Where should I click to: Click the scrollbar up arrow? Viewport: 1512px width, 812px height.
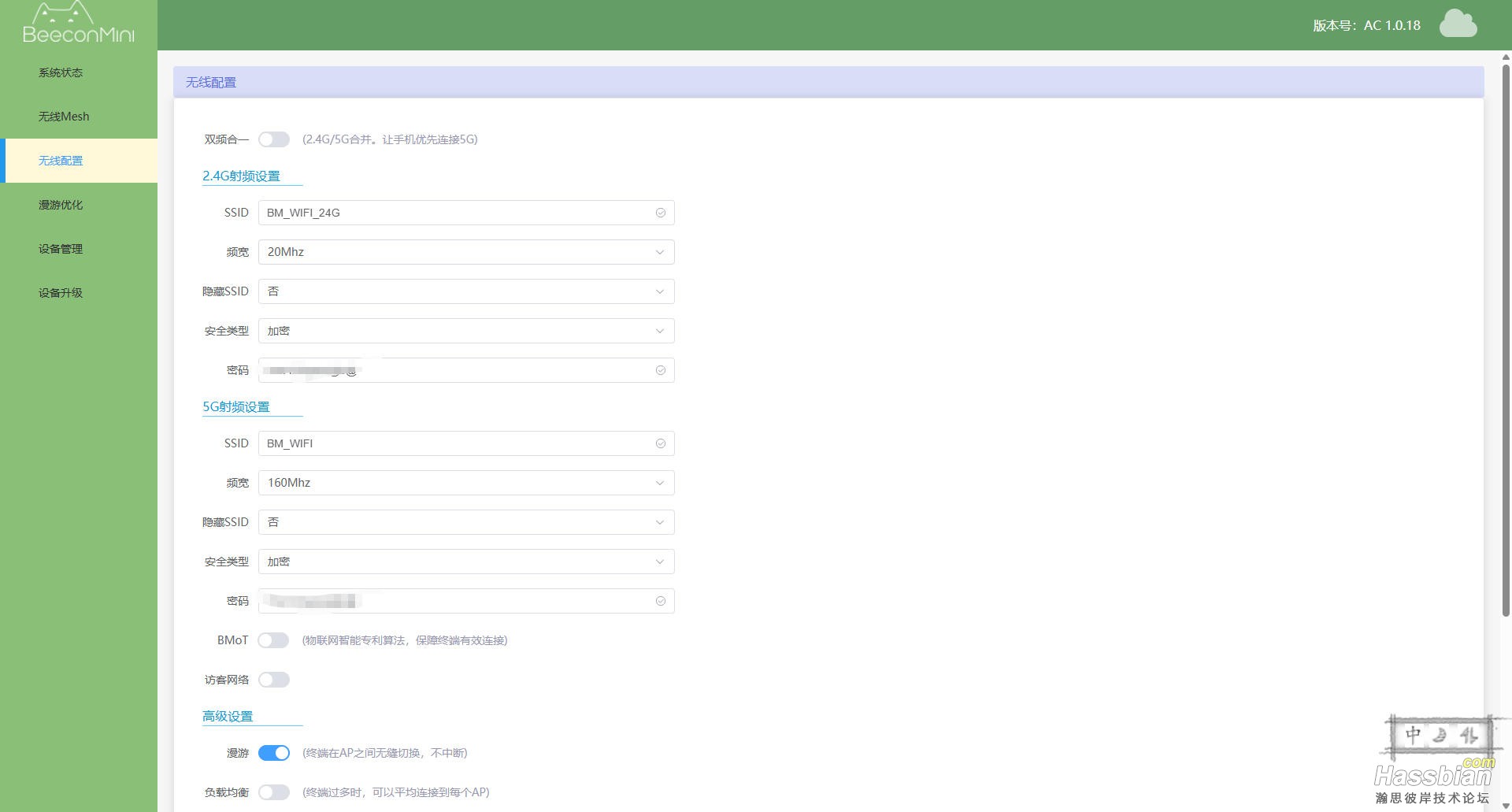[1506, 57]
